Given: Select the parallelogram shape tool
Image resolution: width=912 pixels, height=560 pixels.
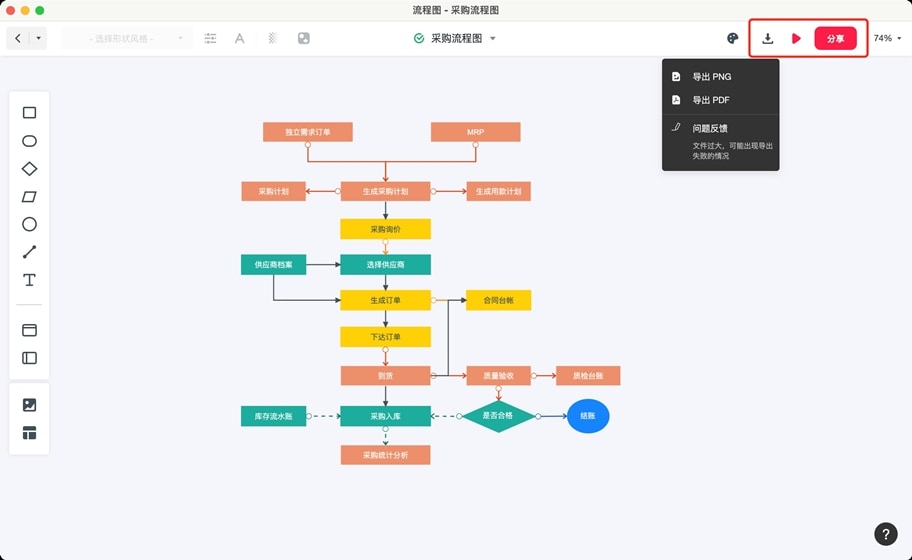Looking at the screenshot, I should pyautogui.click(x=29, y=197).
